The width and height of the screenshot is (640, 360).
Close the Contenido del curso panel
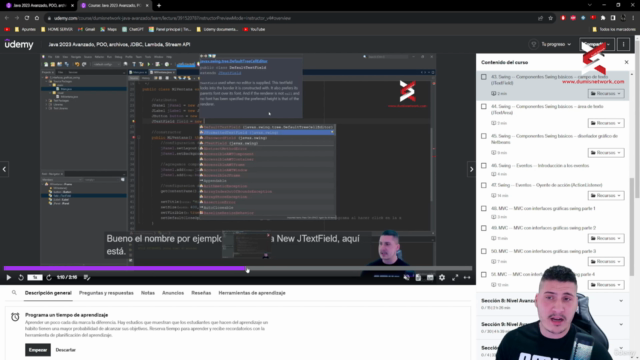tap(627, 62)
